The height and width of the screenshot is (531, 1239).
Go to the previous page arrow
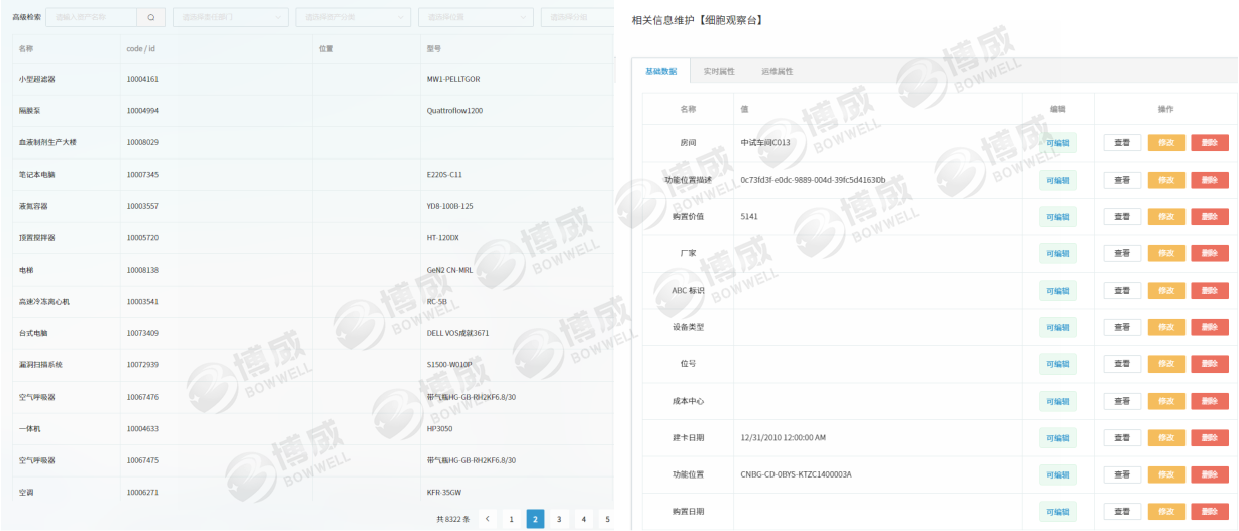click(487, 519)
